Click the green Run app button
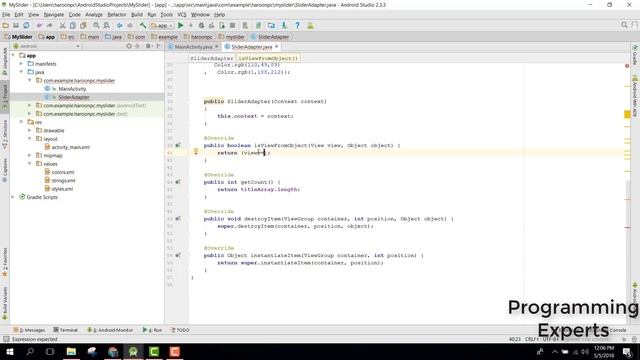This screenshot has width=640, height=360. 180,25
